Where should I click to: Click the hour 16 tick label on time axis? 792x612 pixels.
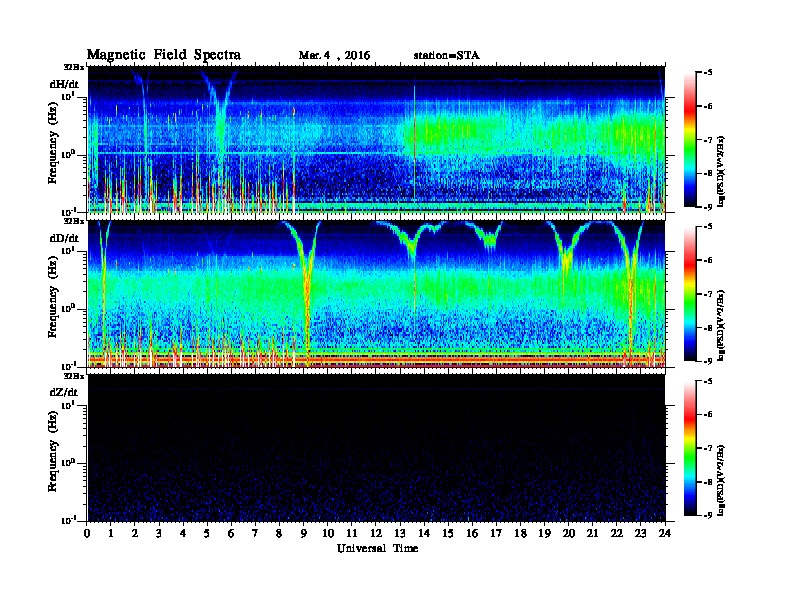coord(472,533)
